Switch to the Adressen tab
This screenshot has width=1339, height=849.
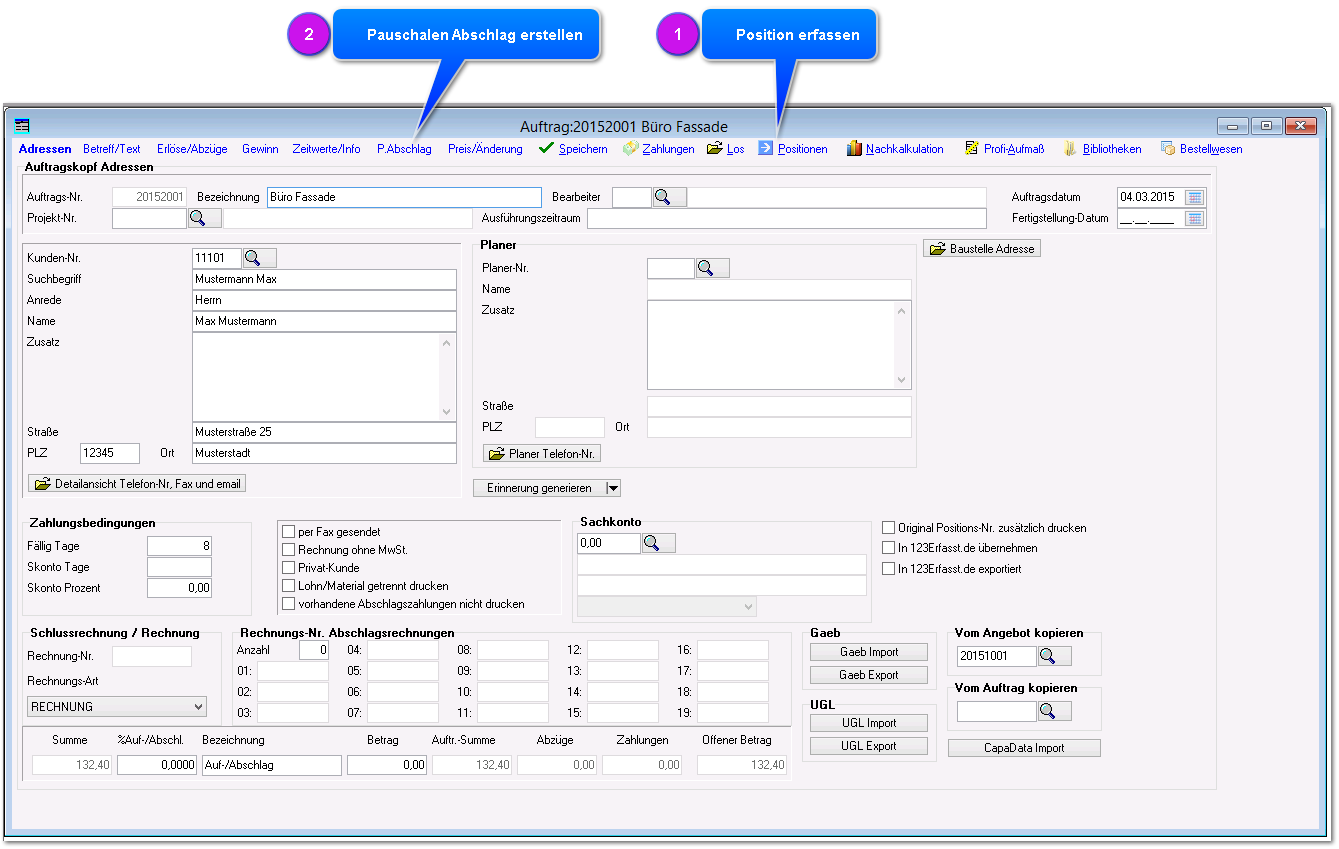pyautogui.click(x=45, y=149)
